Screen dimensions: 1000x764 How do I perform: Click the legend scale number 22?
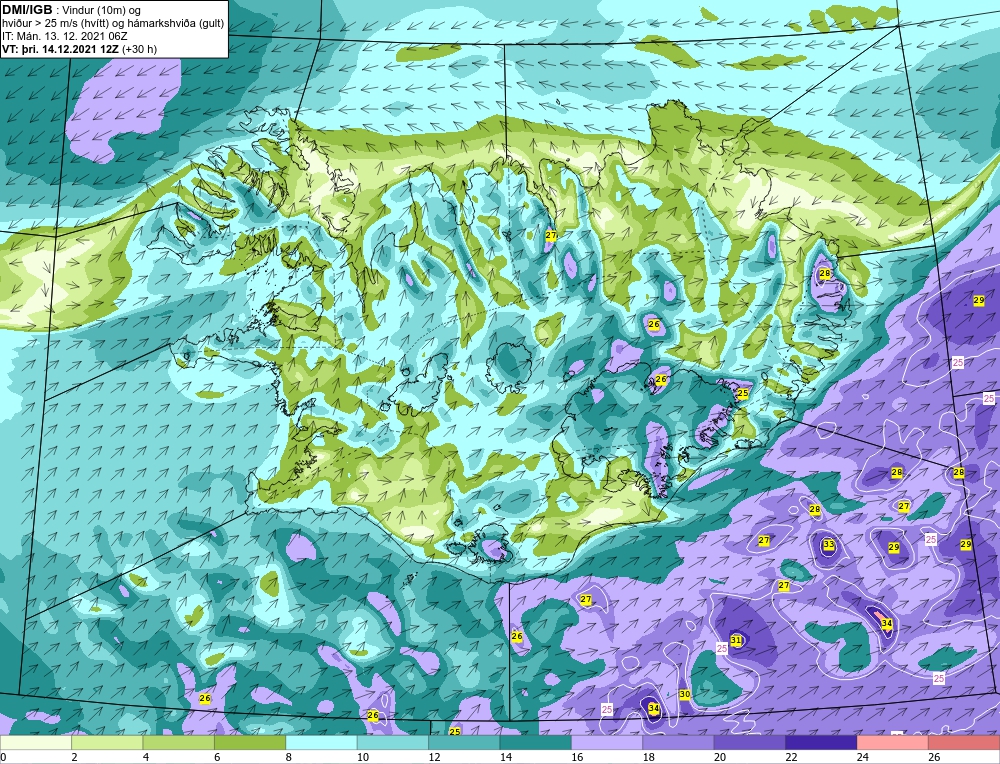pyautogui.click(x=791, y=758)
